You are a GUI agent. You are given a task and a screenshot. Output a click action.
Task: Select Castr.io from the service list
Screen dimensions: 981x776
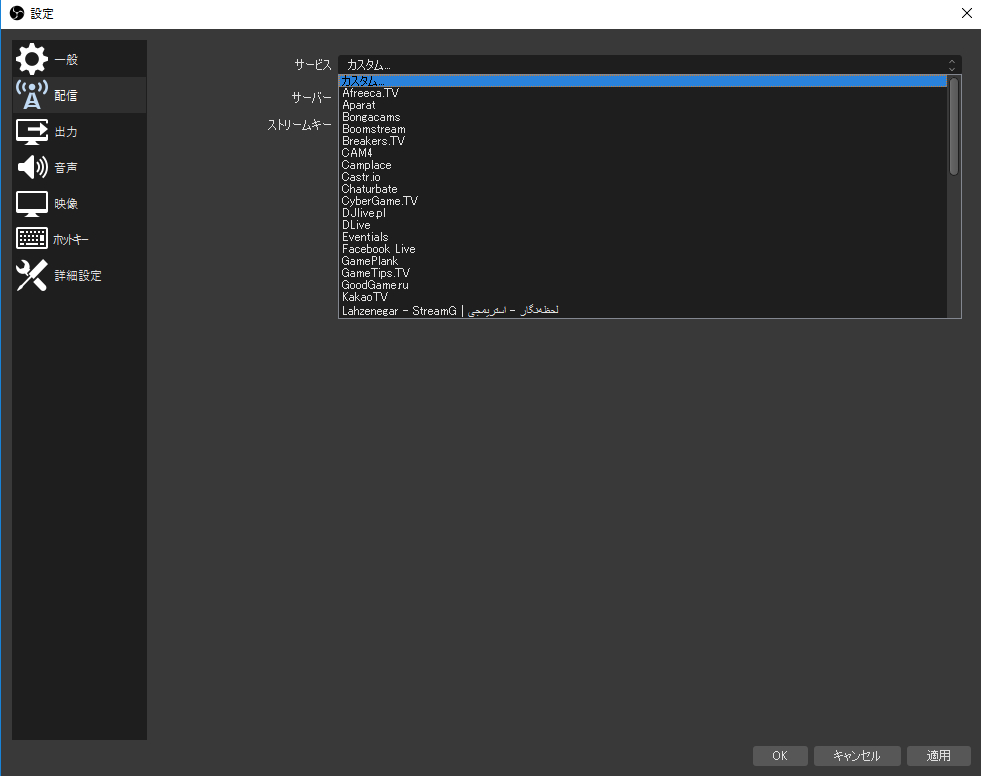pos(361,177)
